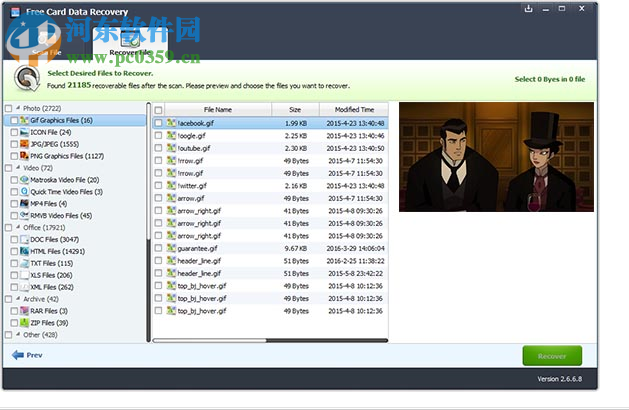
Task: Check the box for !acebook.gif
Action: [158, 123]
